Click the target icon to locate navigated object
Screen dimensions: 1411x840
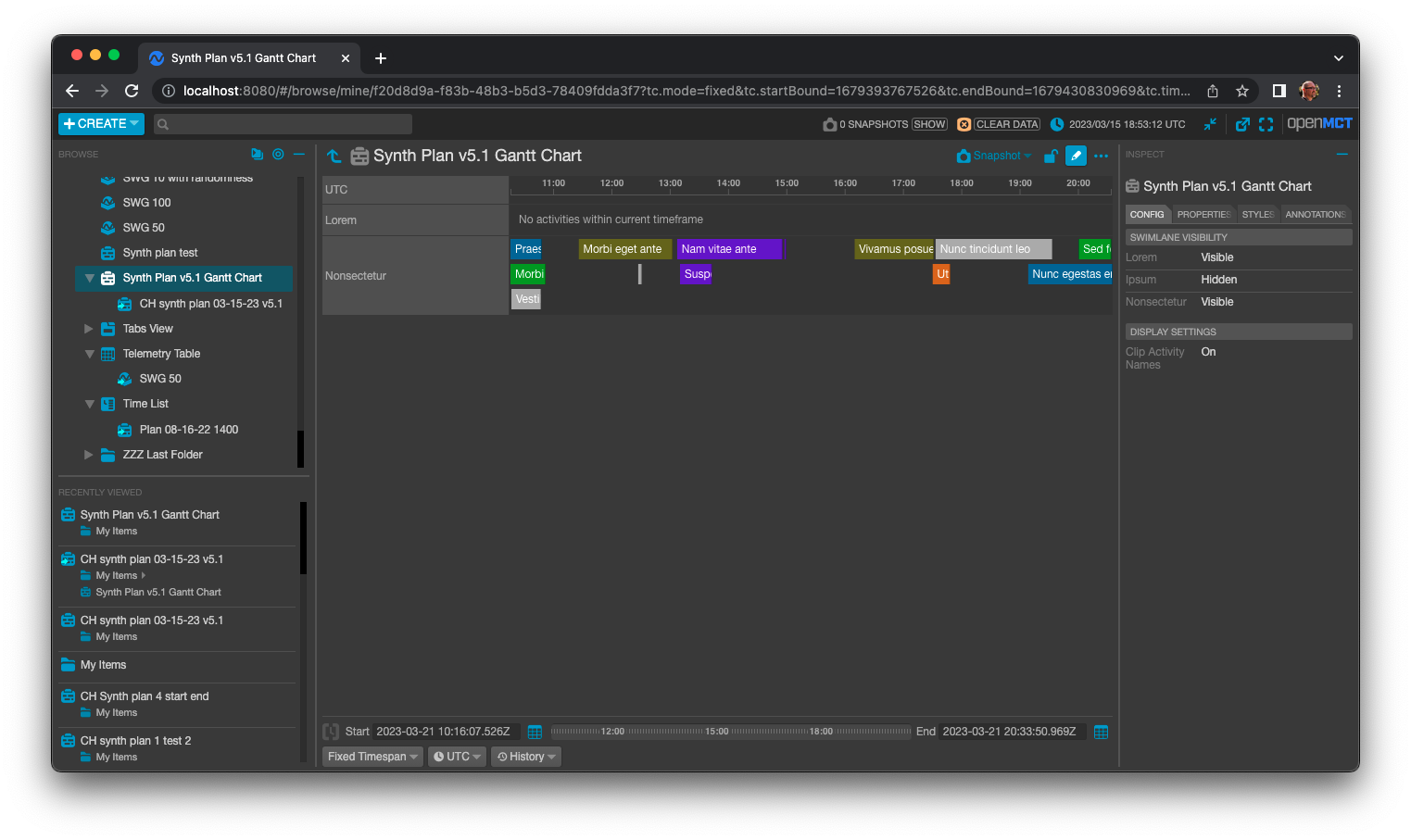(278, 154)
